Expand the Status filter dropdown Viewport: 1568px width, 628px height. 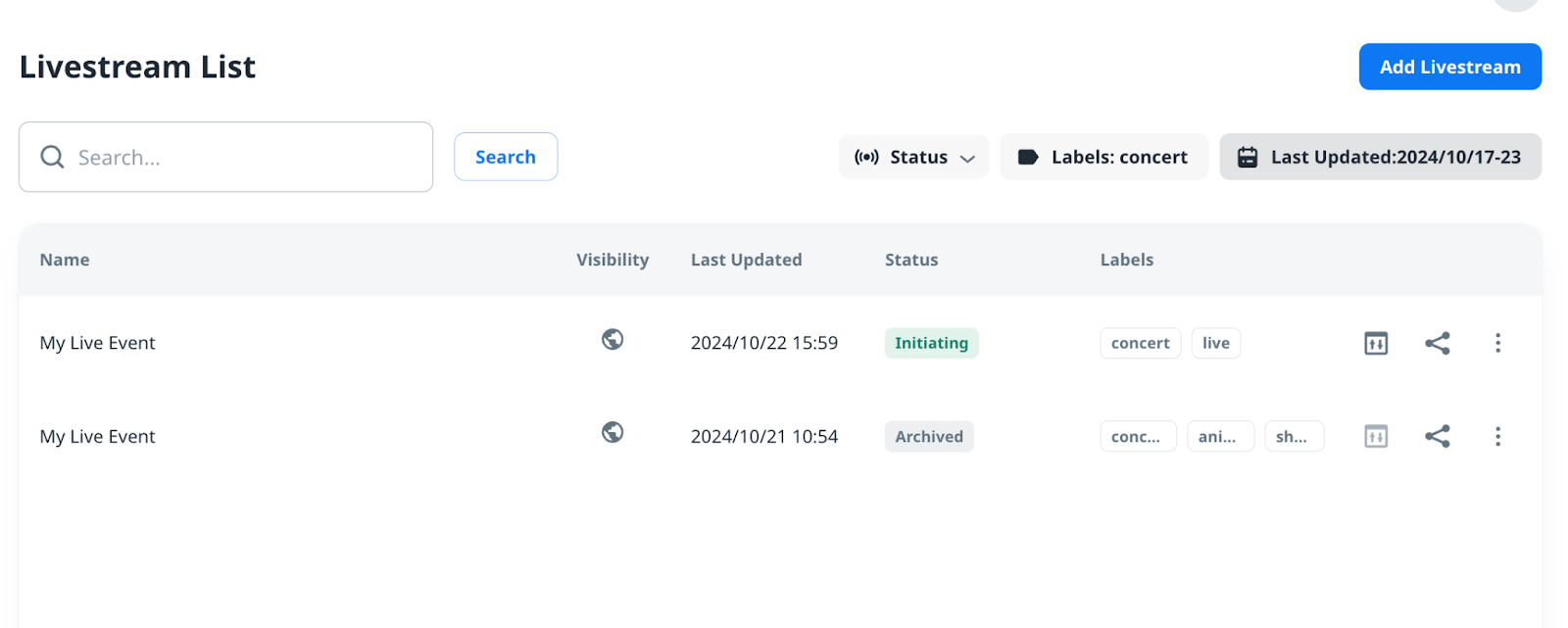pos(913,157)
